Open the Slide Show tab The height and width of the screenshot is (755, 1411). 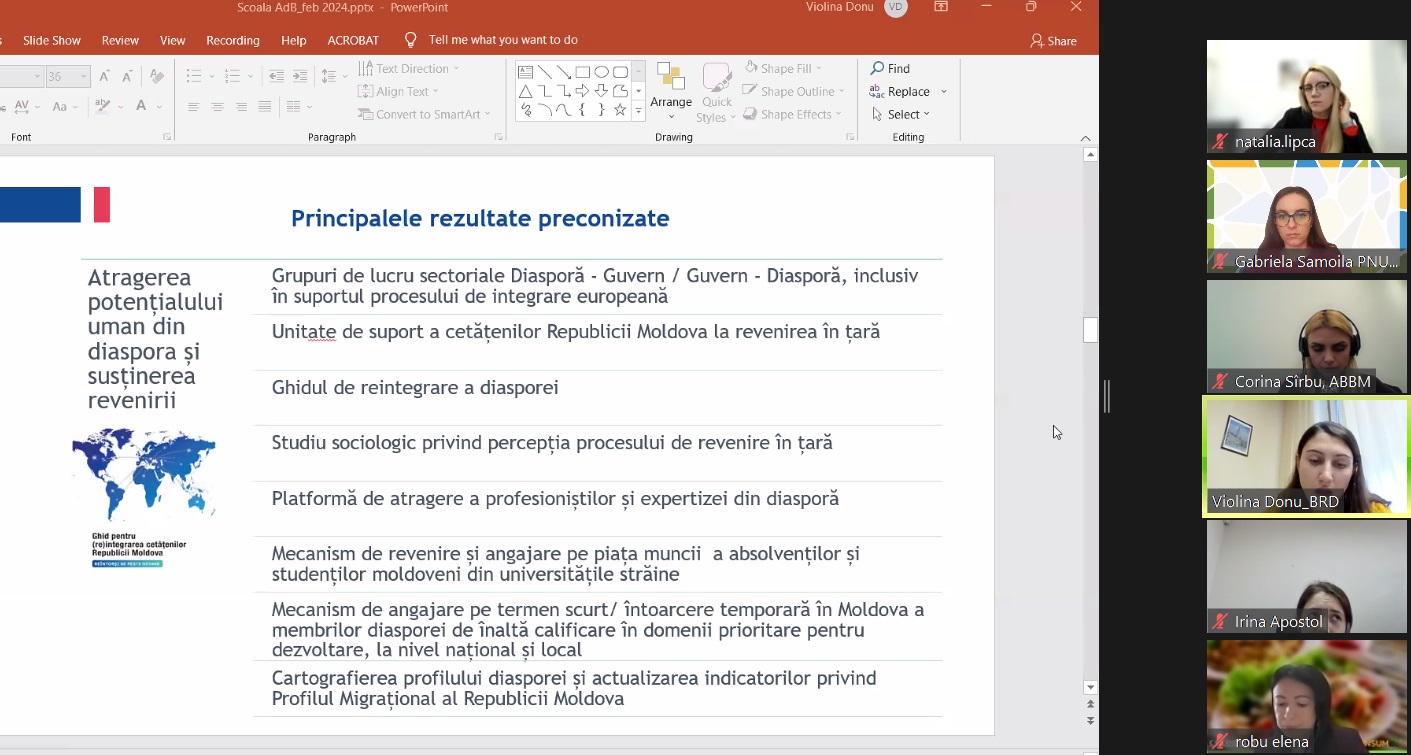pyautogui.click(x=52, y=40)
